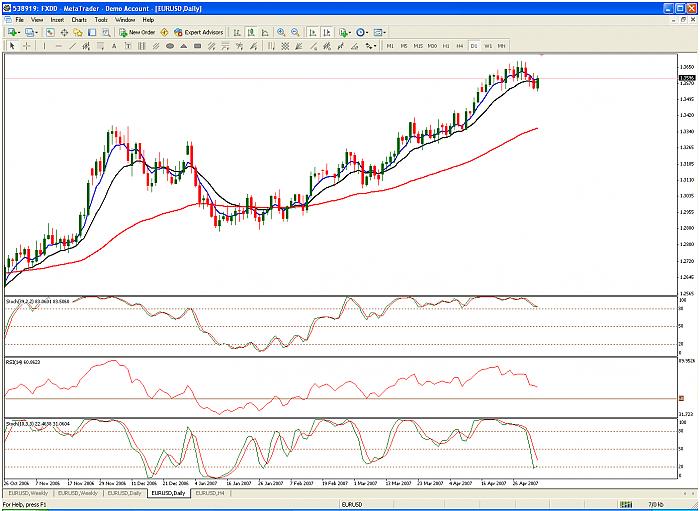Select the ellipse drawing tool
Viewport: 700px width, 511px height.
point(170,46)
